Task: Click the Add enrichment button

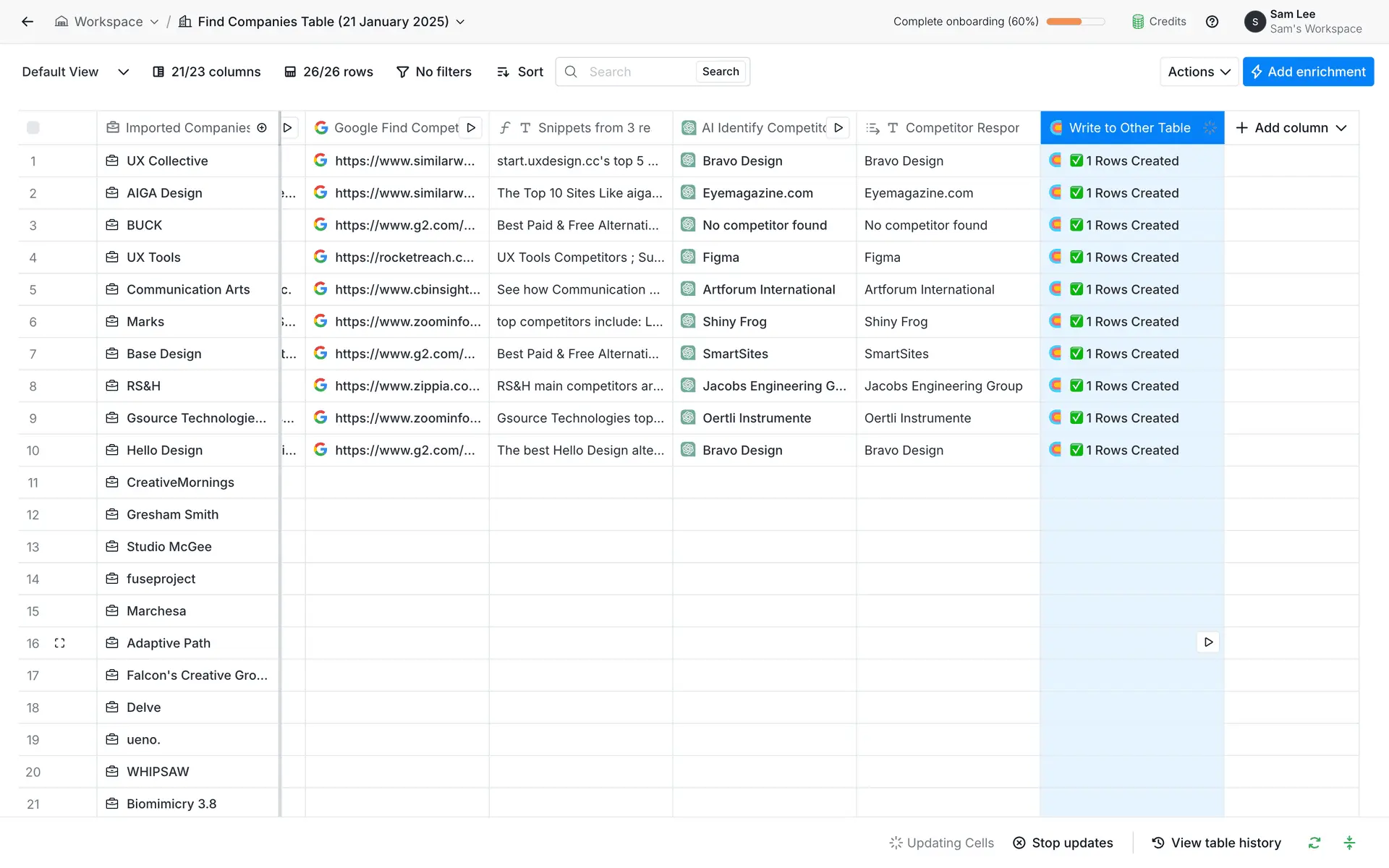Action: (x=1308, y=72)
